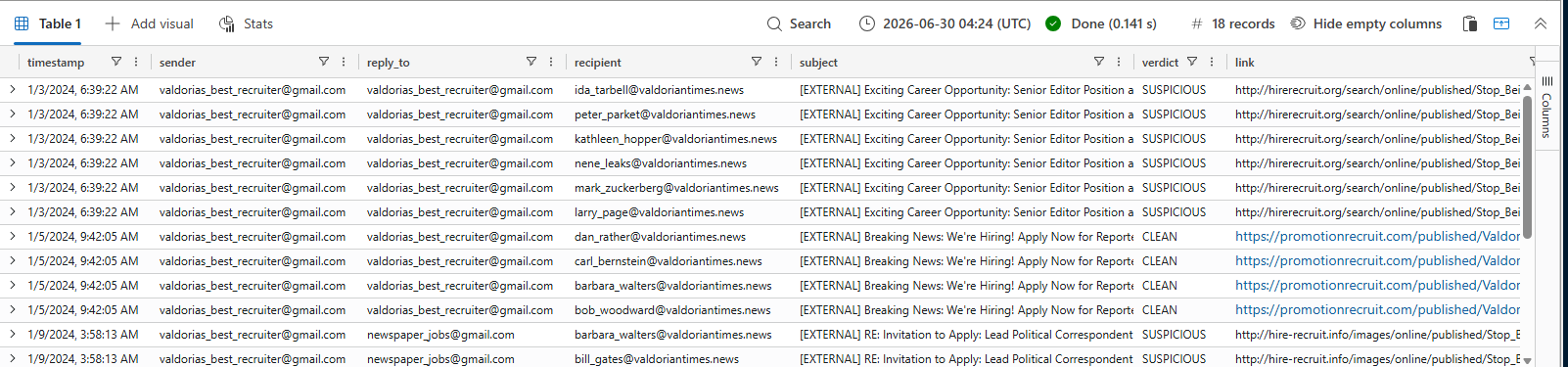Open the sender column options menu

click(344, 62)
